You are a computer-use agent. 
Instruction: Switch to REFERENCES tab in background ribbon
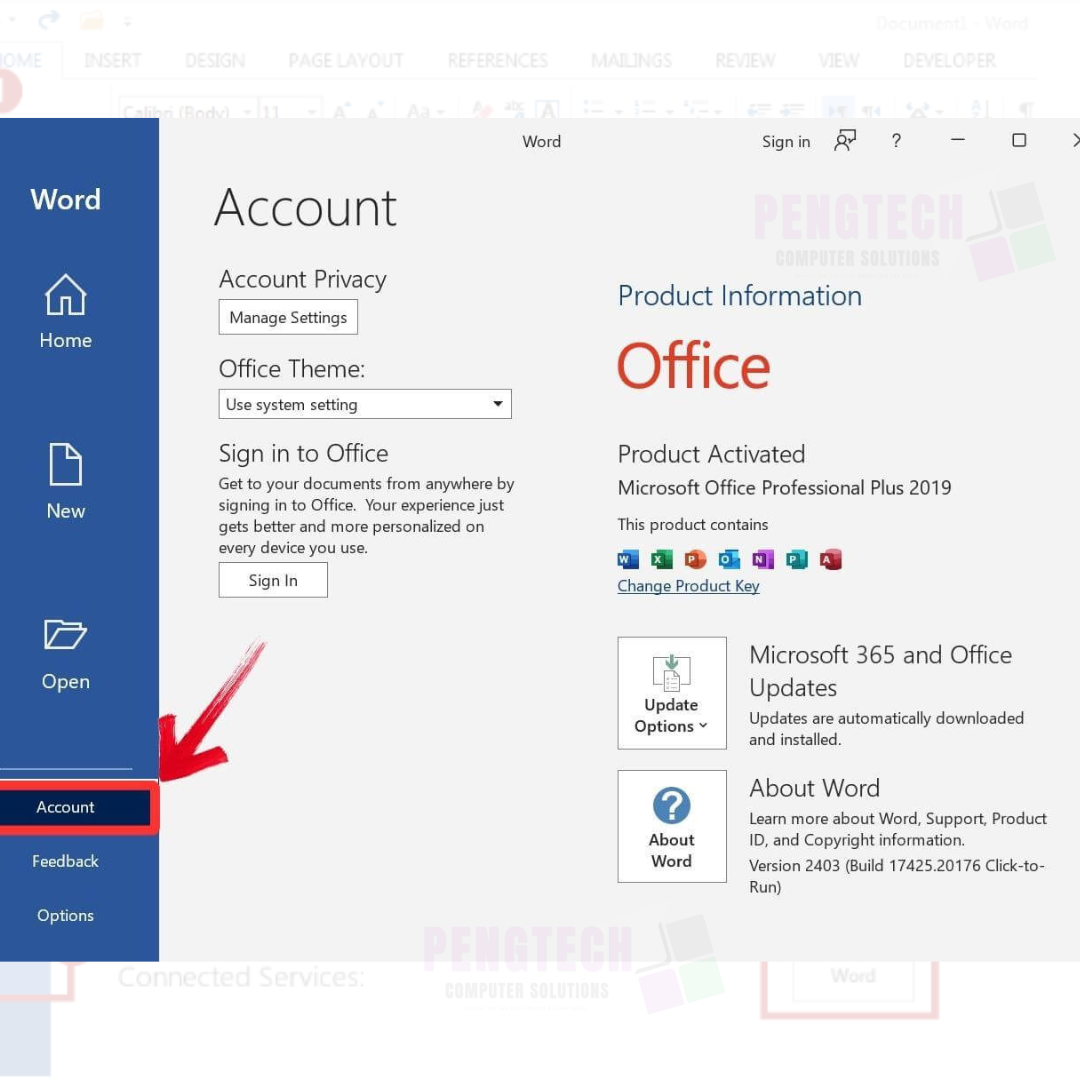497,61
